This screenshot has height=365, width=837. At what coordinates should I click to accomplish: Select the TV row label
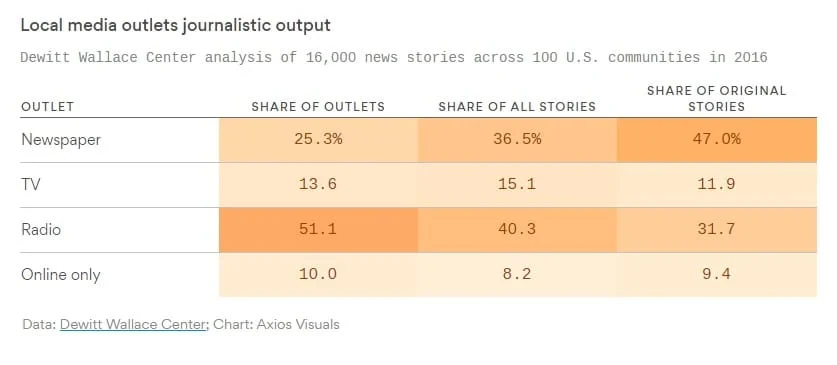pos(31,185)
